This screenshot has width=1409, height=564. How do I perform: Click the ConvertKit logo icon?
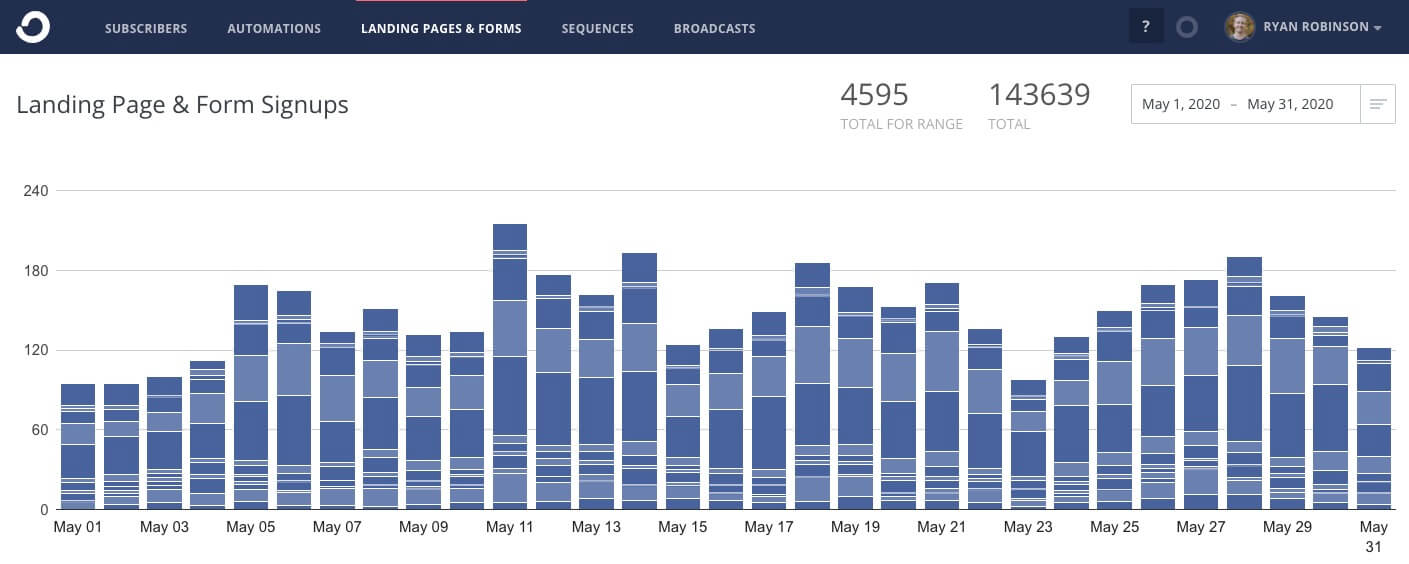pyautogui.click(x=32, y=27)
